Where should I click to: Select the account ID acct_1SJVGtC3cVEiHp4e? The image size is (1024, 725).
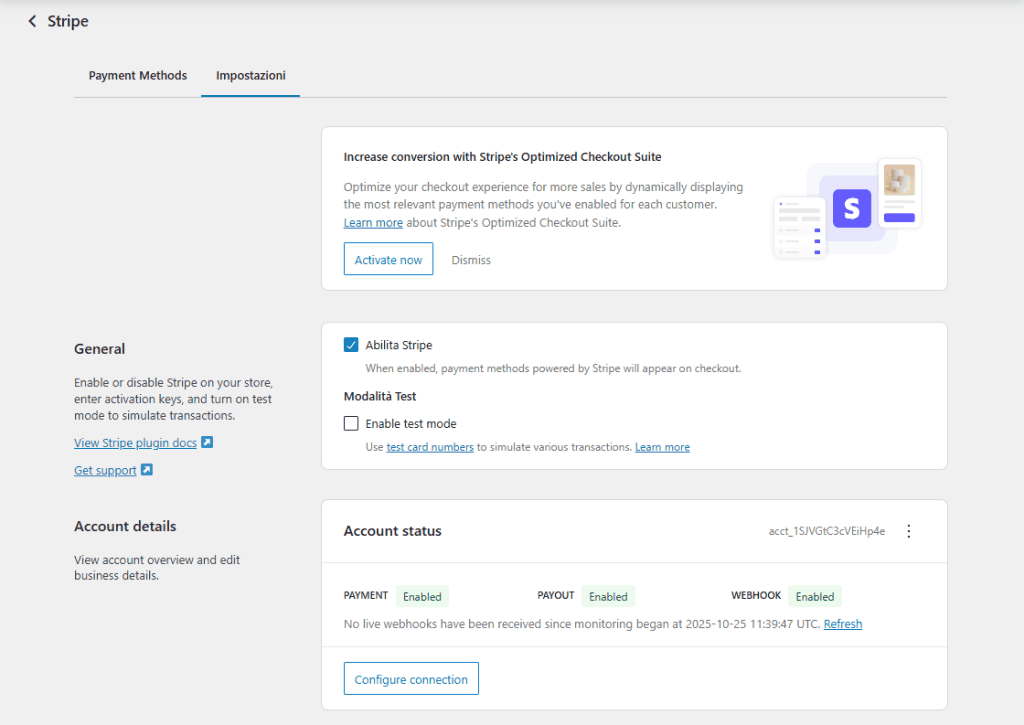coord(829,531)
